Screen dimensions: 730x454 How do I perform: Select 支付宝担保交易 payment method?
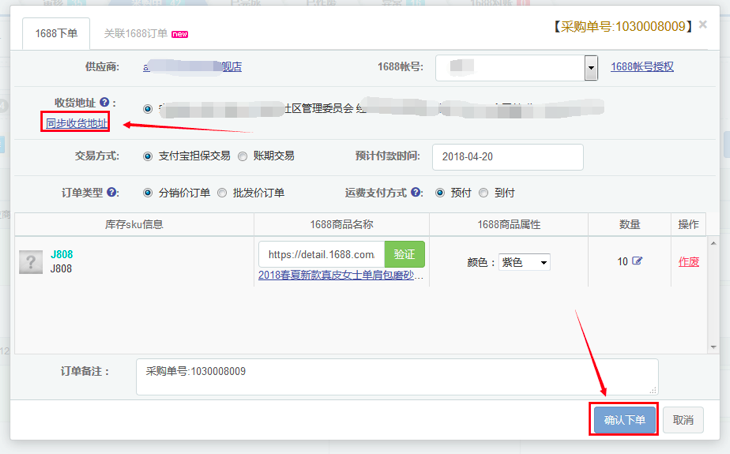point(150,156)
